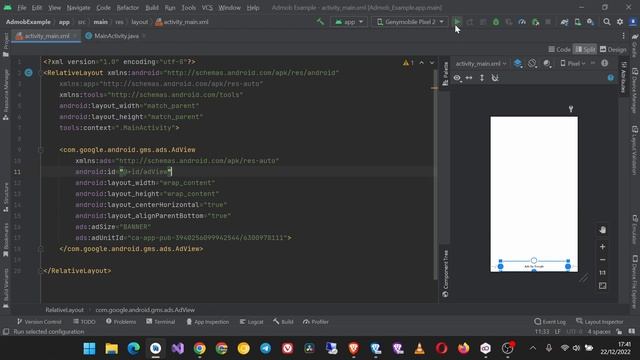This screenshot has height=360, width=640.
Task: Open the editor tabs more options icon
Action: [623, 36]
